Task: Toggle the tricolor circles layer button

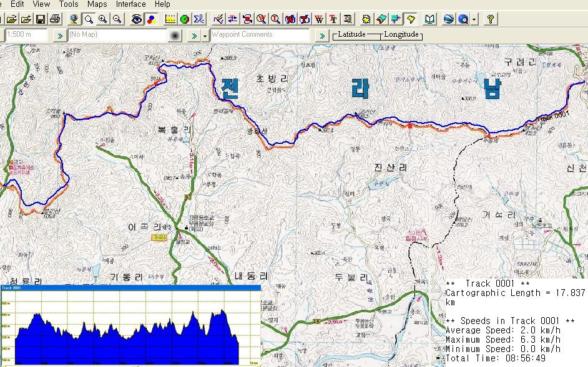Action: [151, 19]
